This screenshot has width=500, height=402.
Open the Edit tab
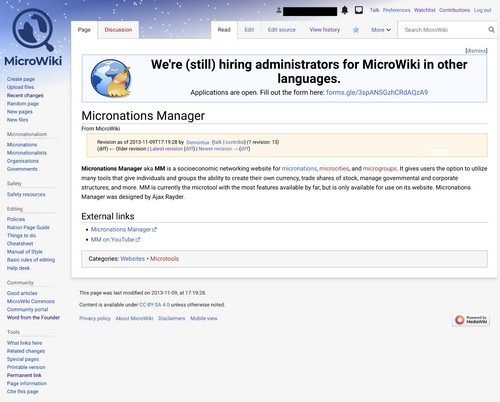[249, 30]
